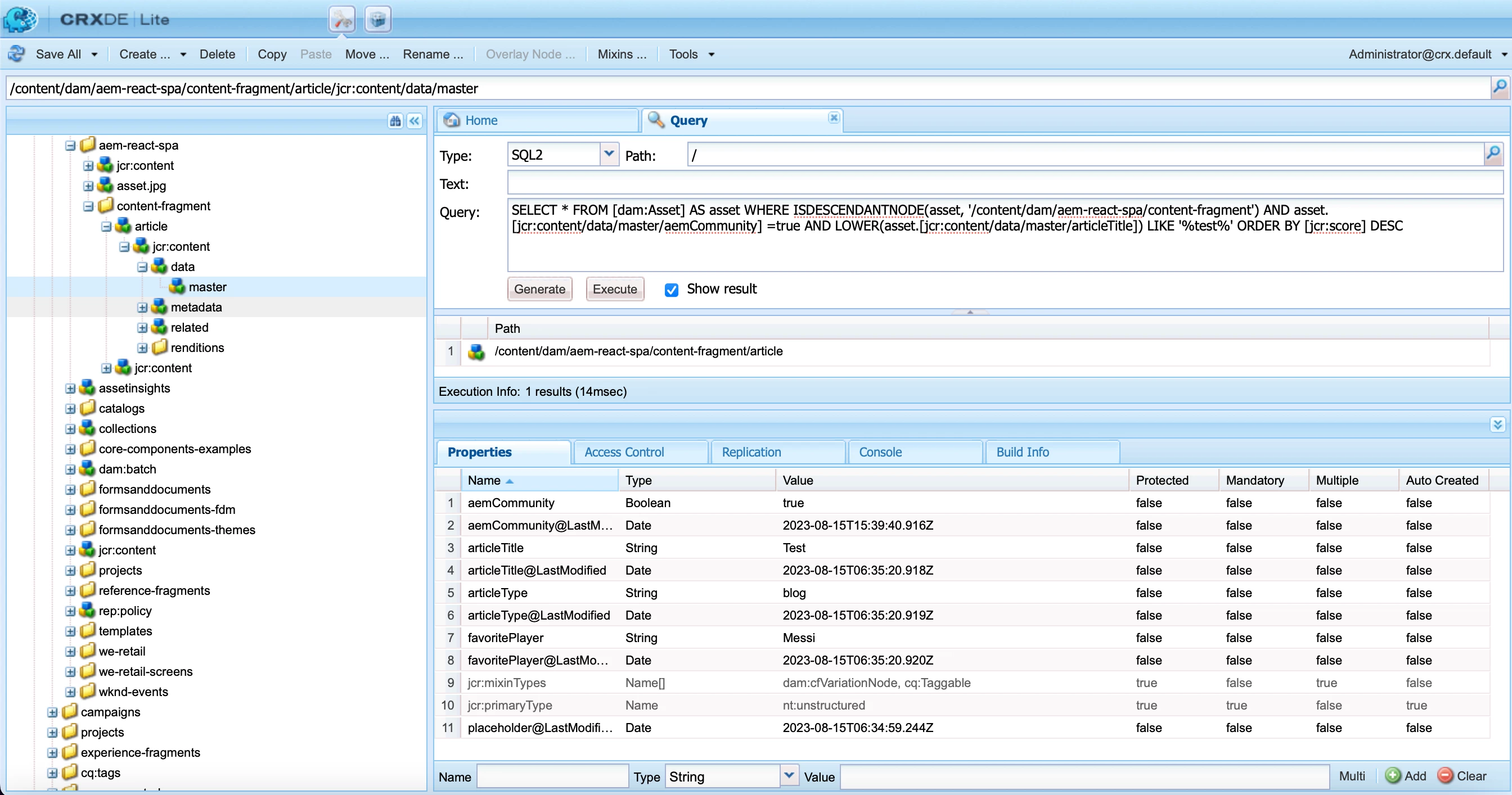Click the Text input field in Query
1512x795 pixels.
coord(1003,184)
